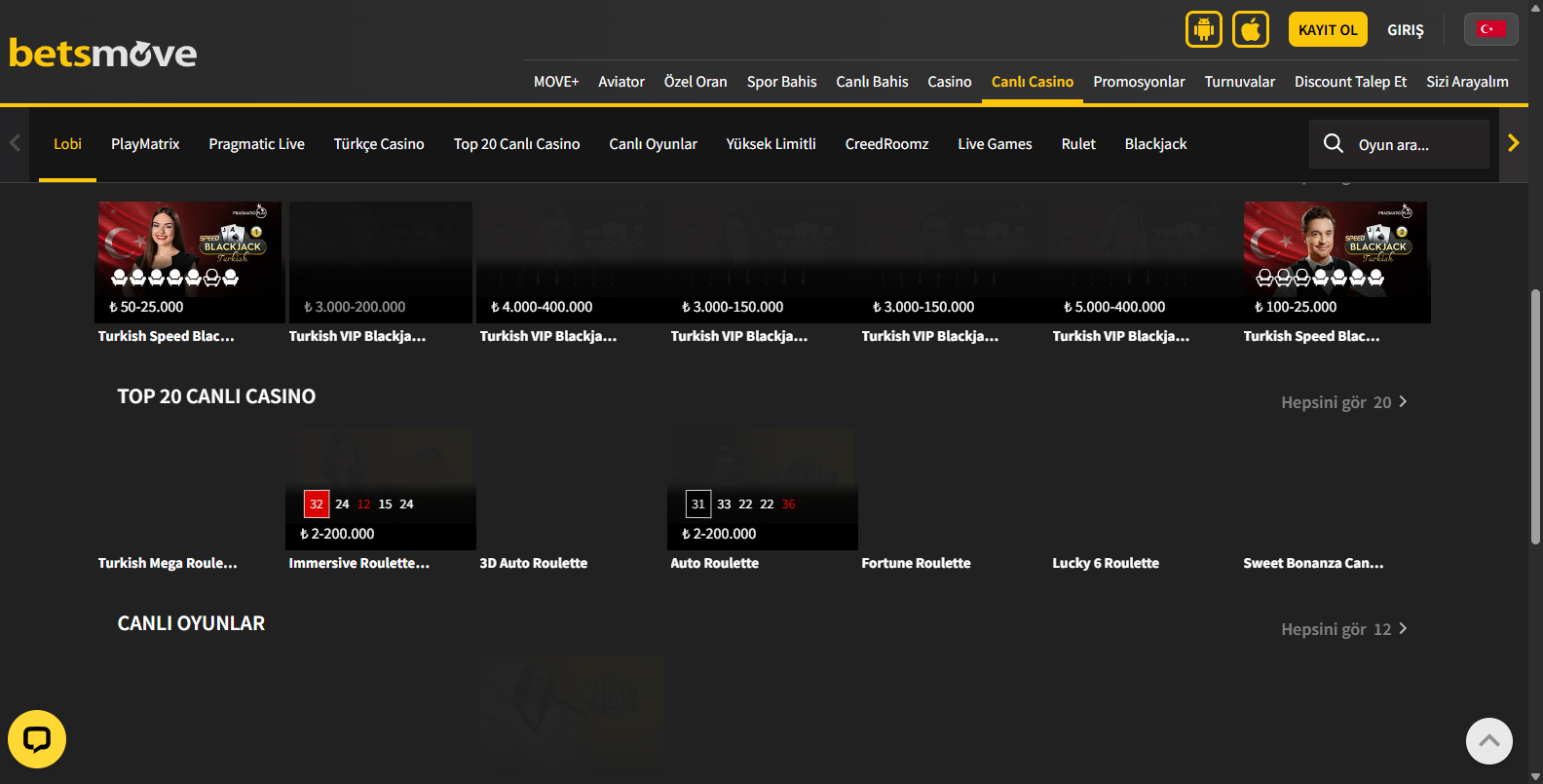This screenshot has width=1543, height=784.
Task: Open the Türkçe Casino tab
Action: click(379, 144)
